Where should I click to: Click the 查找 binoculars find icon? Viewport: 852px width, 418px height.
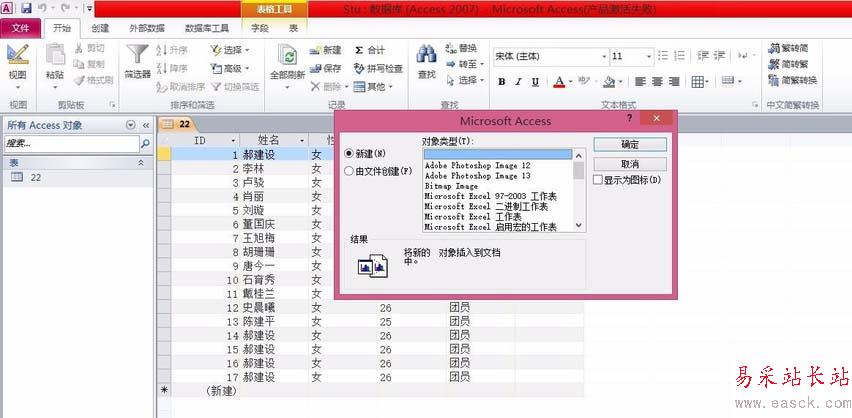pyautogui.click(x=427, y=54)
